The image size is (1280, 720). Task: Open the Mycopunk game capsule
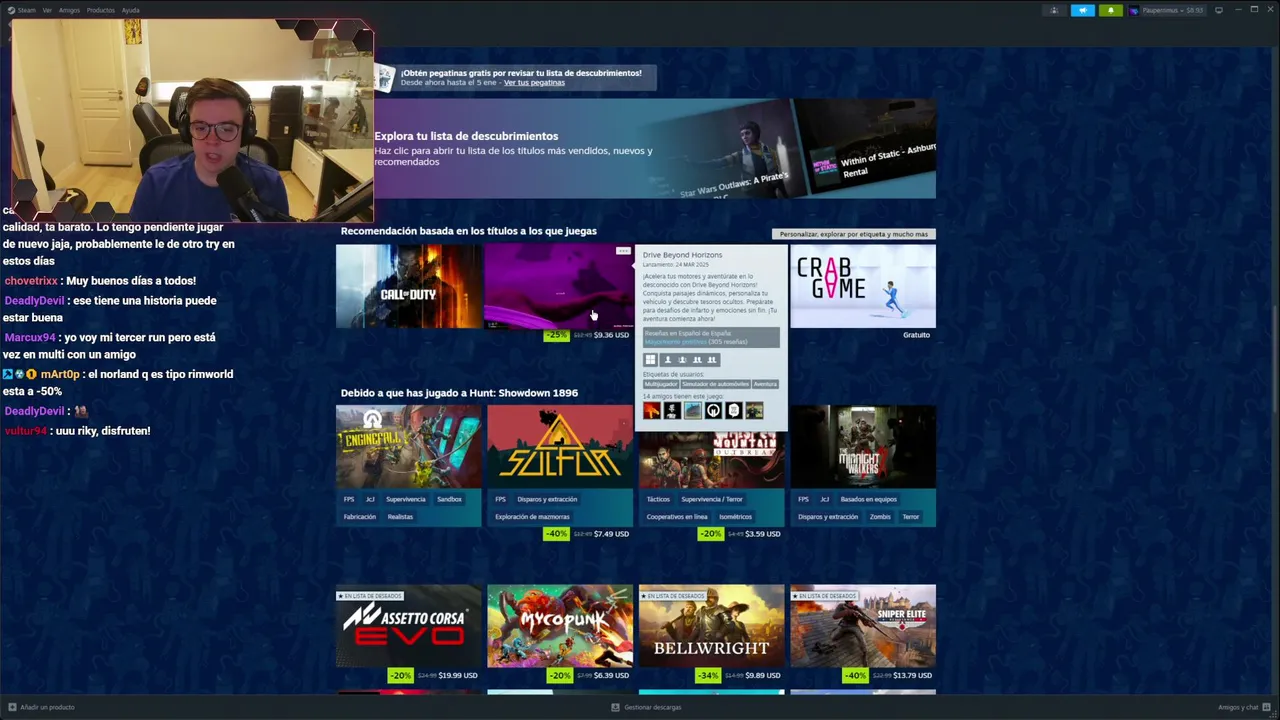[560, 626]
